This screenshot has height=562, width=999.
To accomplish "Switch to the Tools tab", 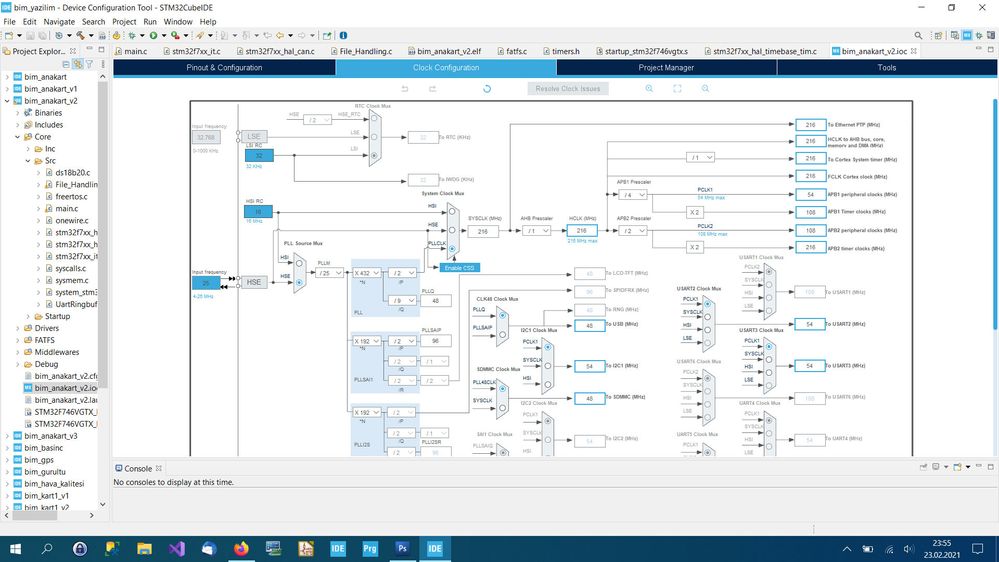I will pyautogui.click(x=887, y=68).
